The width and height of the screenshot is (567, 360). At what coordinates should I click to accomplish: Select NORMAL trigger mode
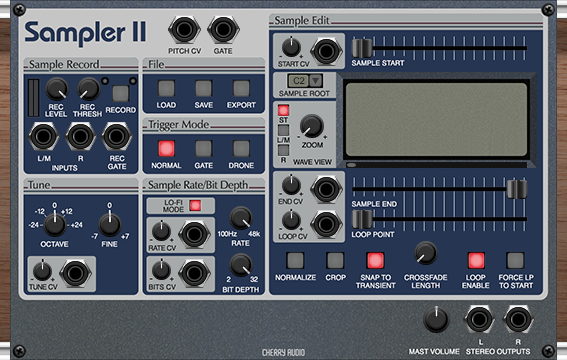[x=166, y=149]
